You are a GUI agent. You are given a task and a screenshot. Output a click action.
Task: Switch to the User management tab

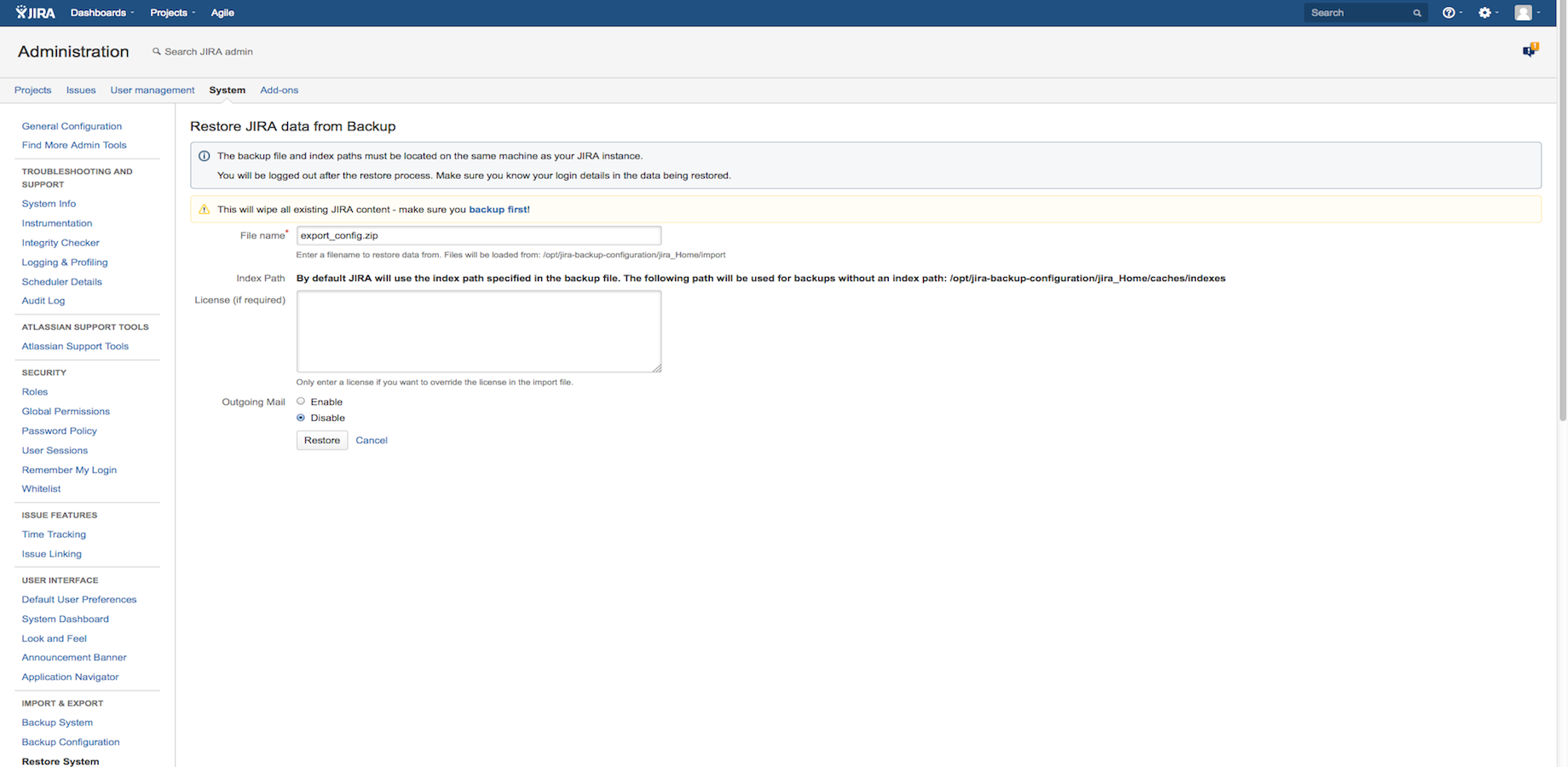point(153,90)
